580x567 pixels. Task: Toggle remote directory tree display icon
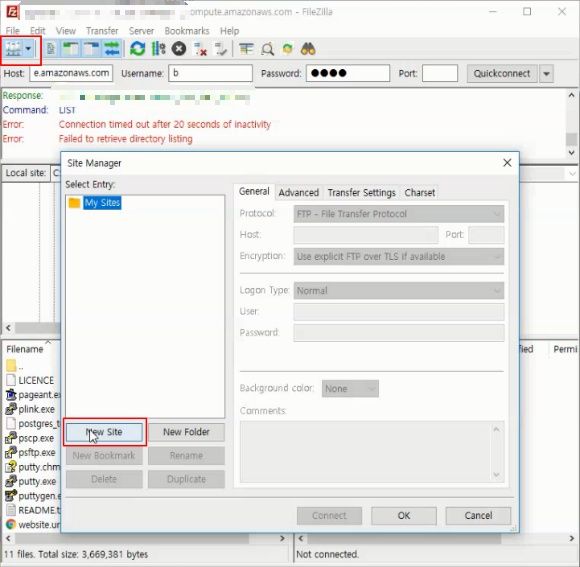tap(91, 49)
